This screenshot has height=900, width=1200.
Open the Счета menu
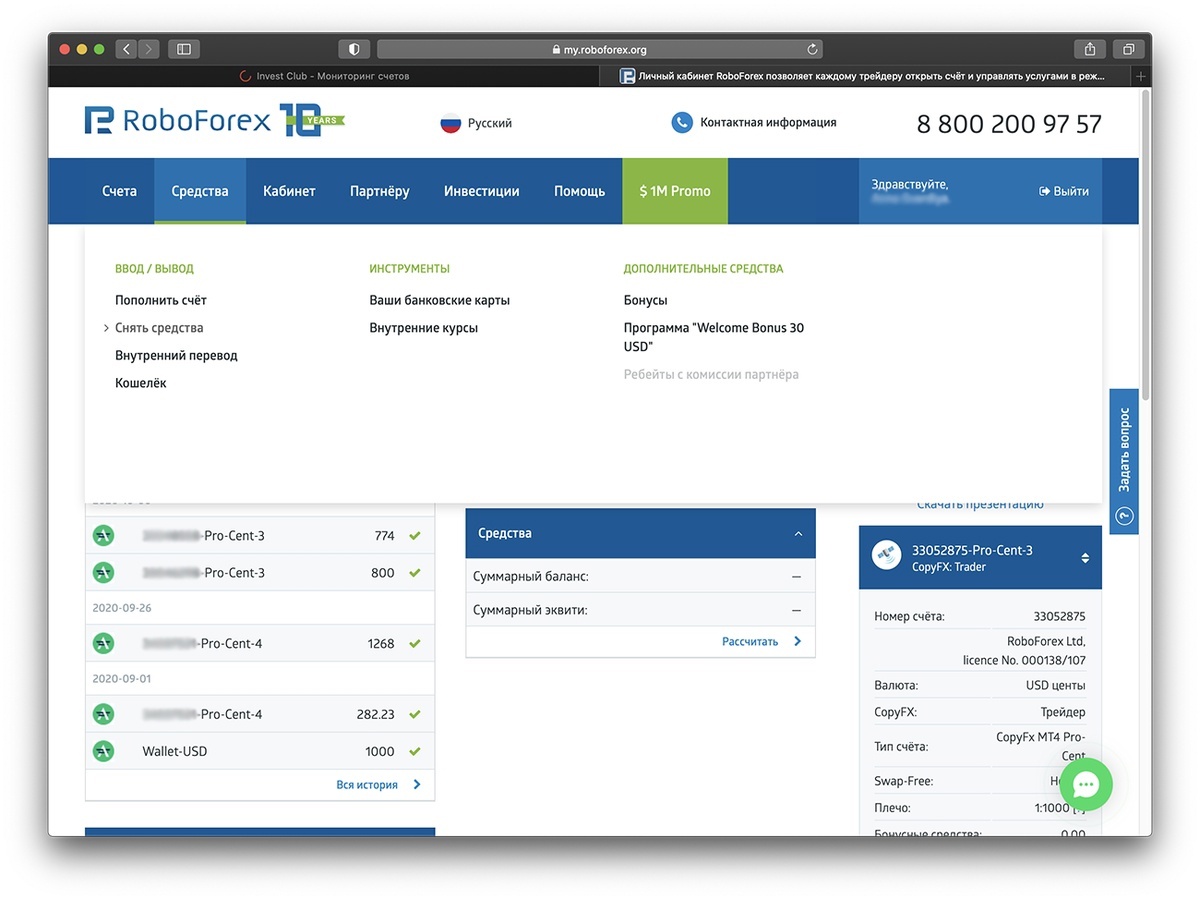[119, 191]
